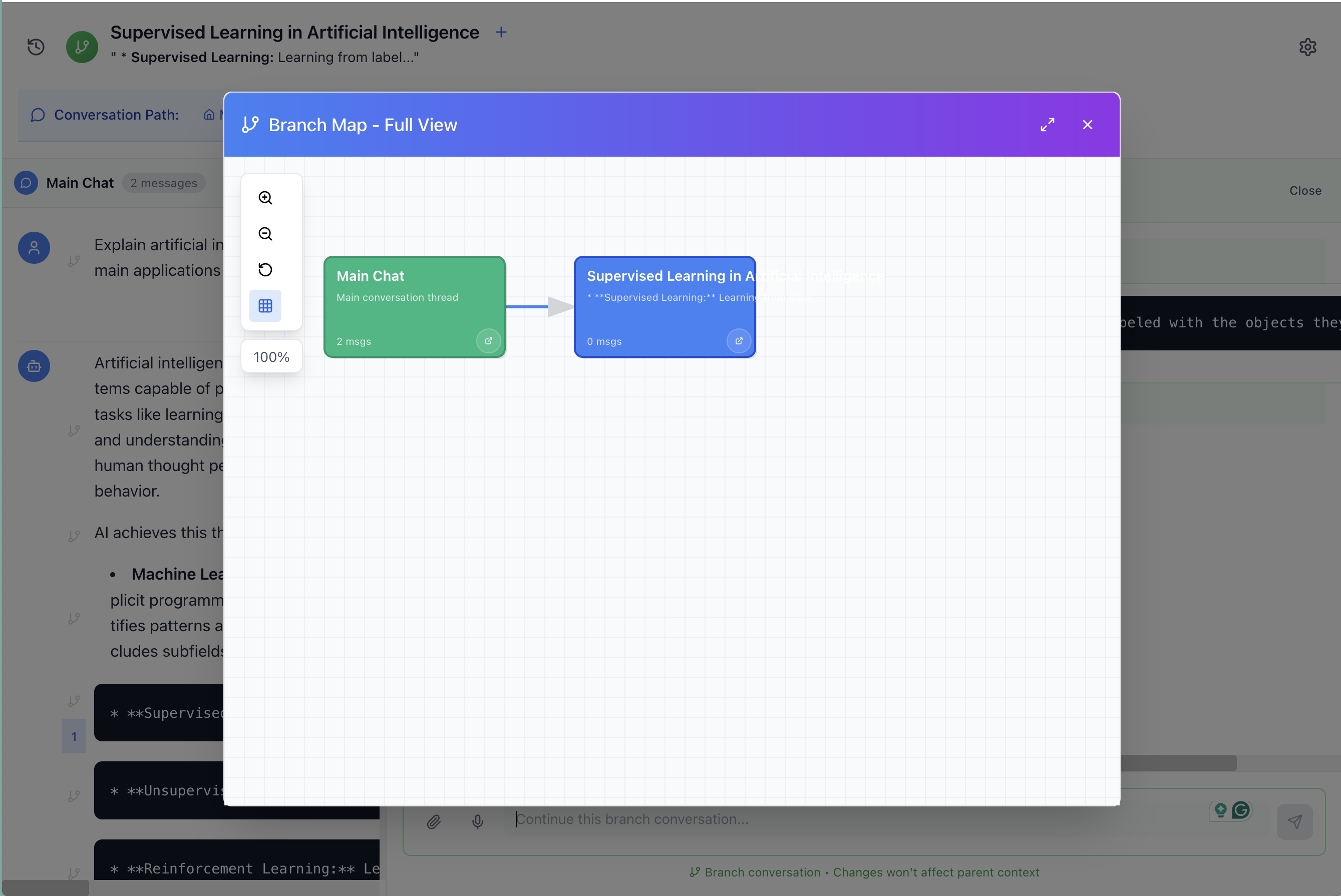Click the zoom out magnifier icon

click(x=265, y=234)
